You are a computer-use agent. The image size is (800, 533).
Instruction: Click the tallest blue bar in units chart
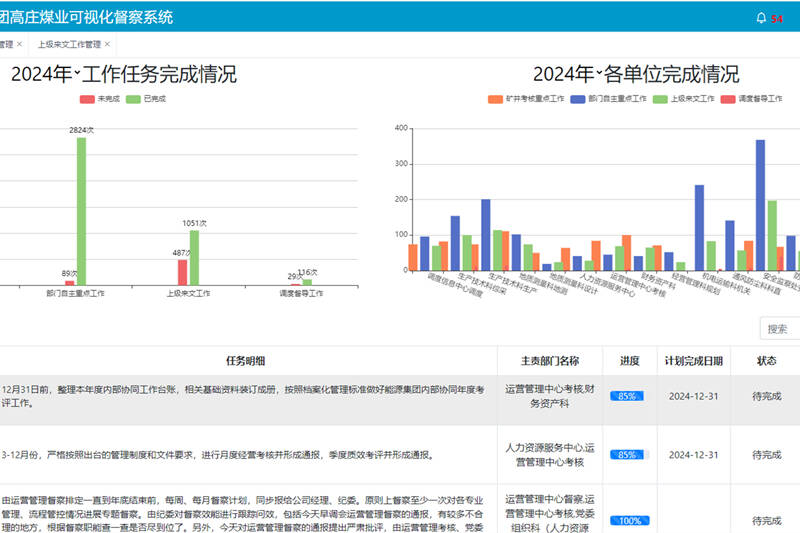coord(760,205)
